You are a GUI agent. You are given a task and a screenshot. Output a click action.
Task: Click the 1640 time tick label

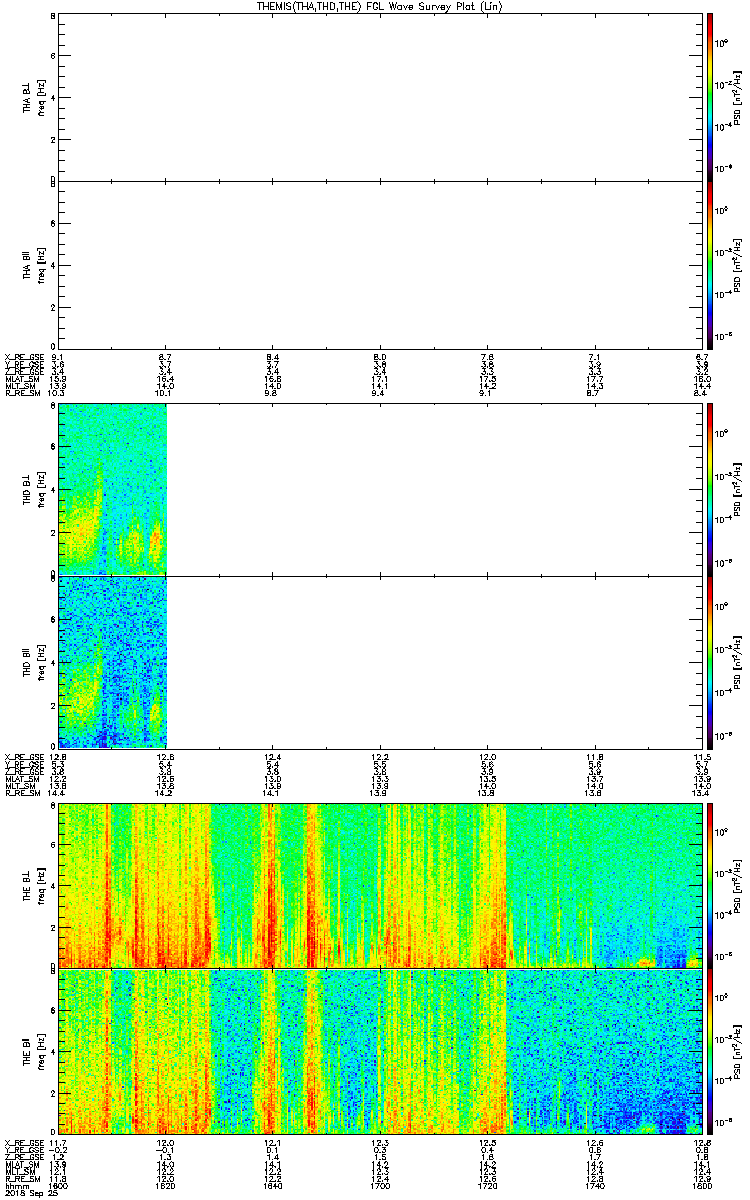(273, 1186)
